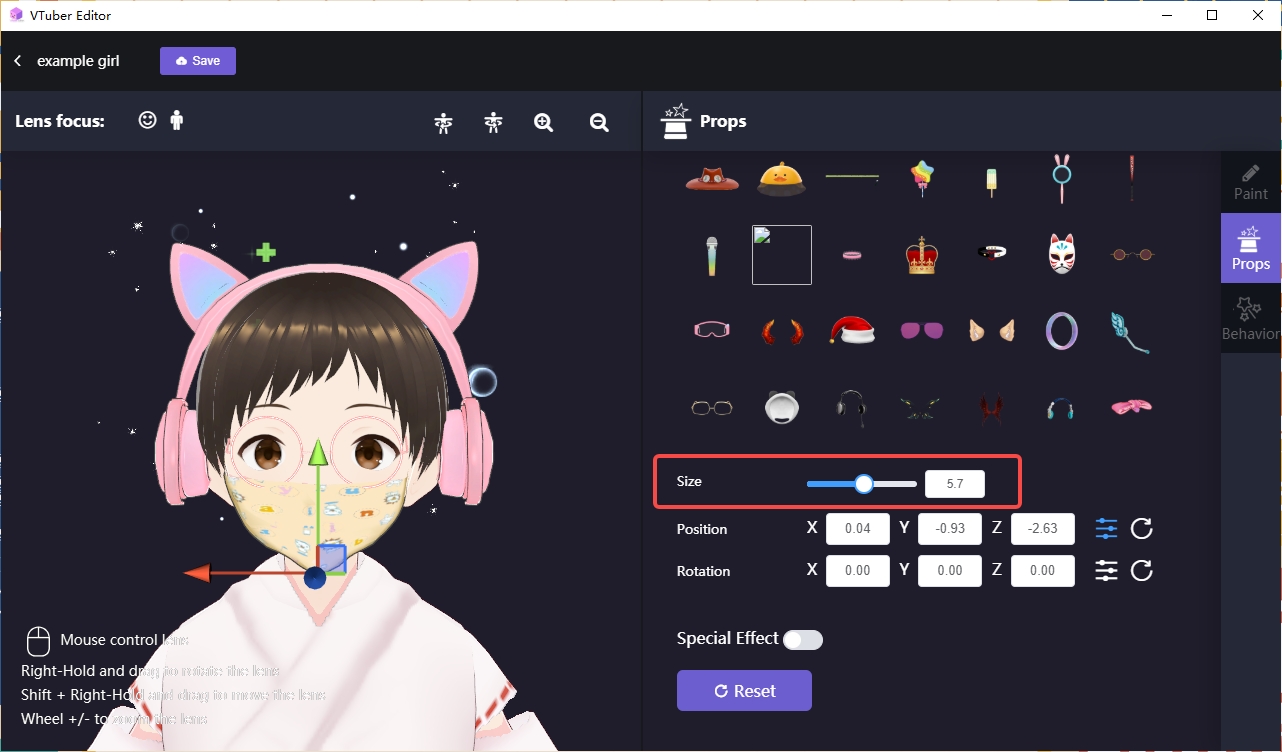This screenshot has height=752, width=1282.
Task: Open the Rotation fine-tune sliders icon
Action: click(1106, 570)
